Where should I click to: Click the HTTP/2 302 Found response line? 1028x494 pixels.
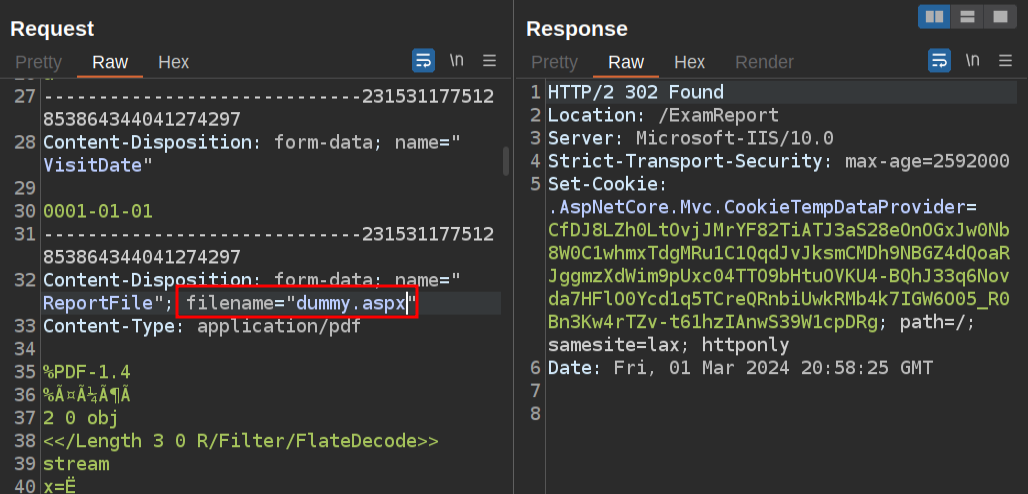click(635, 93)
